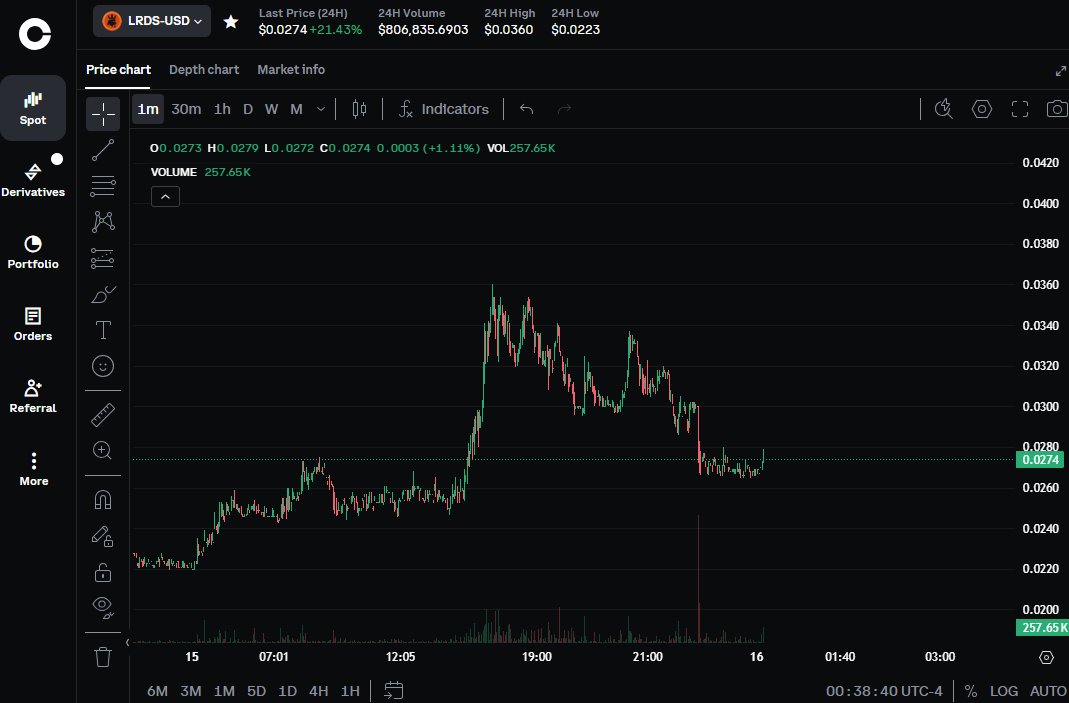The width and height of the screenshot is (1069, 703).
Task: Open the emoji icon tool
Action: 103,366
